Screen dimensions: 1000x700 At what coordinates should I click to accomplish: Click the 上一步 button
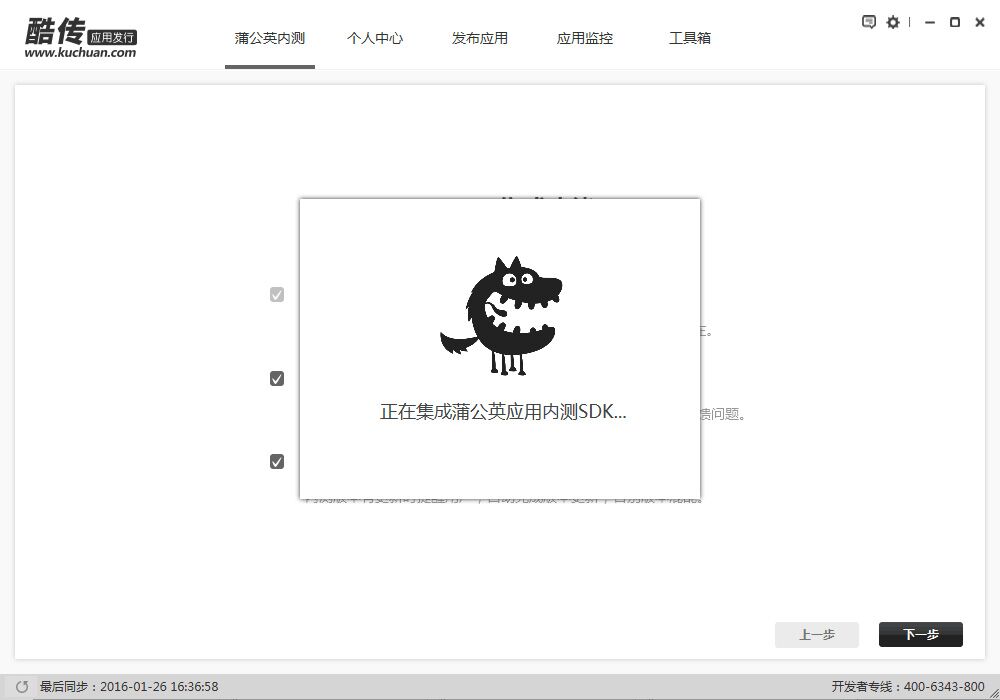tap(816, 635)
